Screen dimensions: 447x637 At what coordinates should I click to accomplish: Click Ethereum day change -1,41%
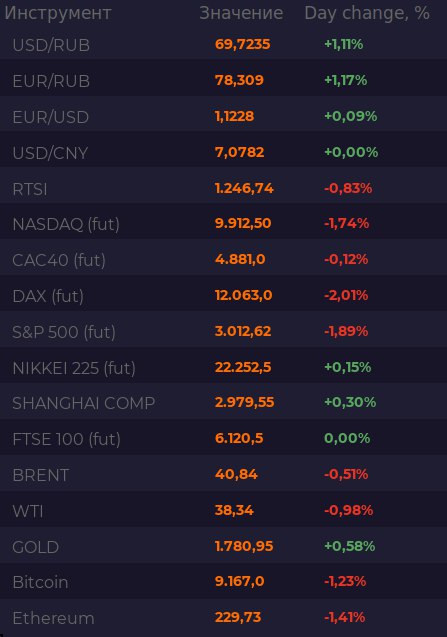345,618
